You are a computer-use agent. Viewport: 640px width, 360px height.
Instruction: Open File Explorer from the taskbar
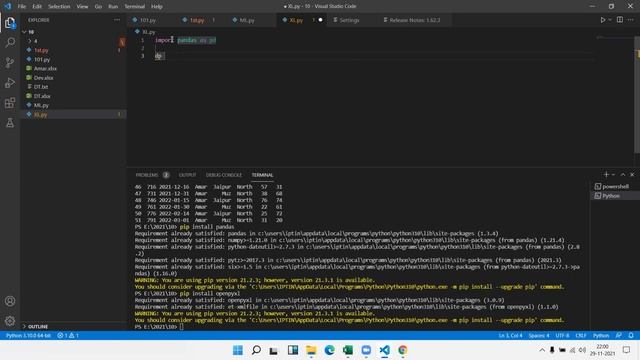(311, 350)
